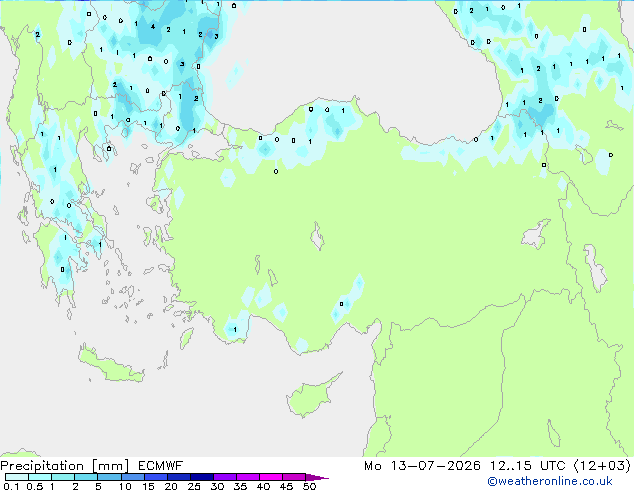This screenshot has width=634, height=490.
Task: Click the '10' legend scale label
Action: coord(125,486)
